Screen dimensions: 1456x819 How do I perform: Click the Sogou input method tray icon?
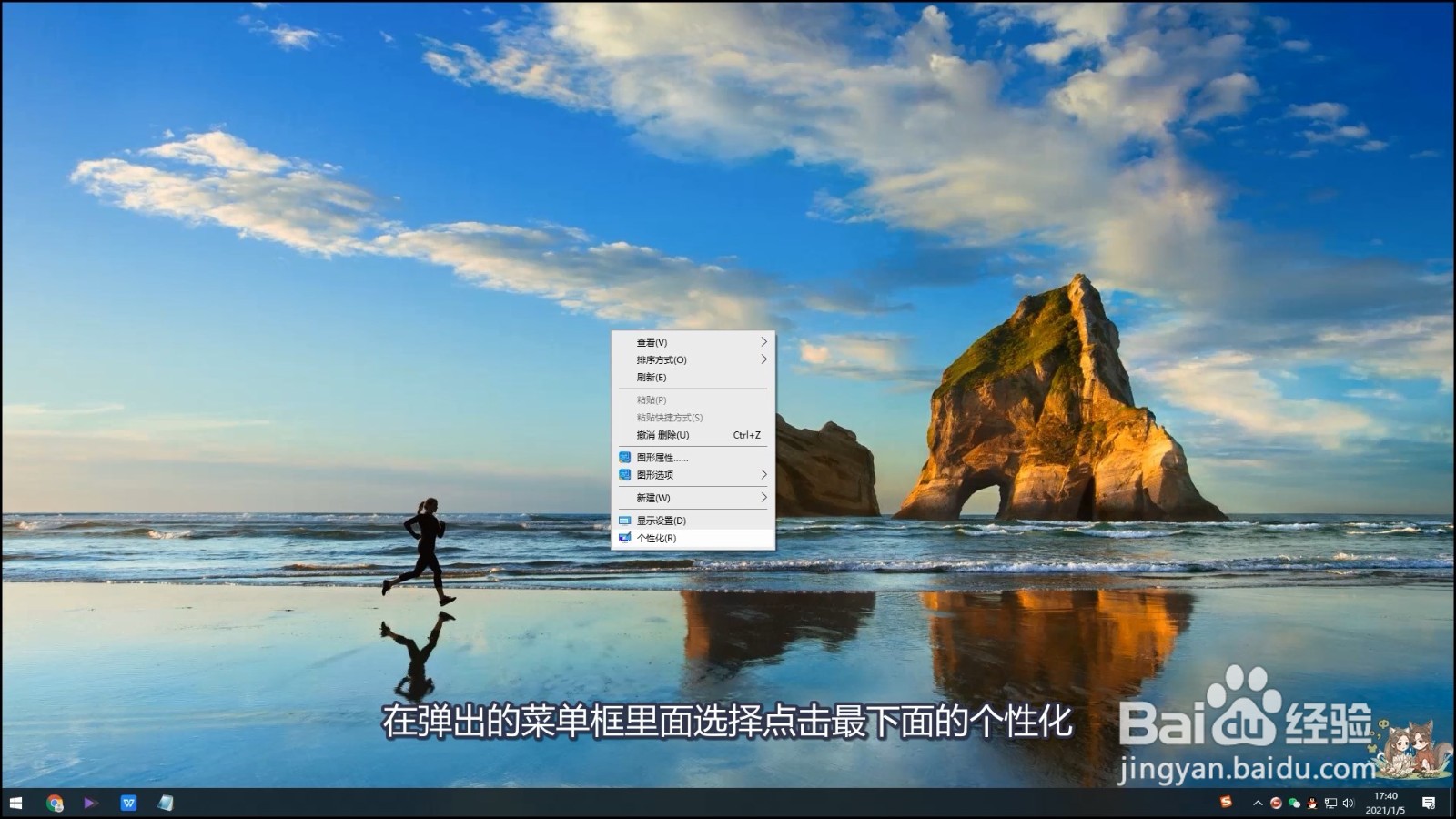pos(1226,802)
